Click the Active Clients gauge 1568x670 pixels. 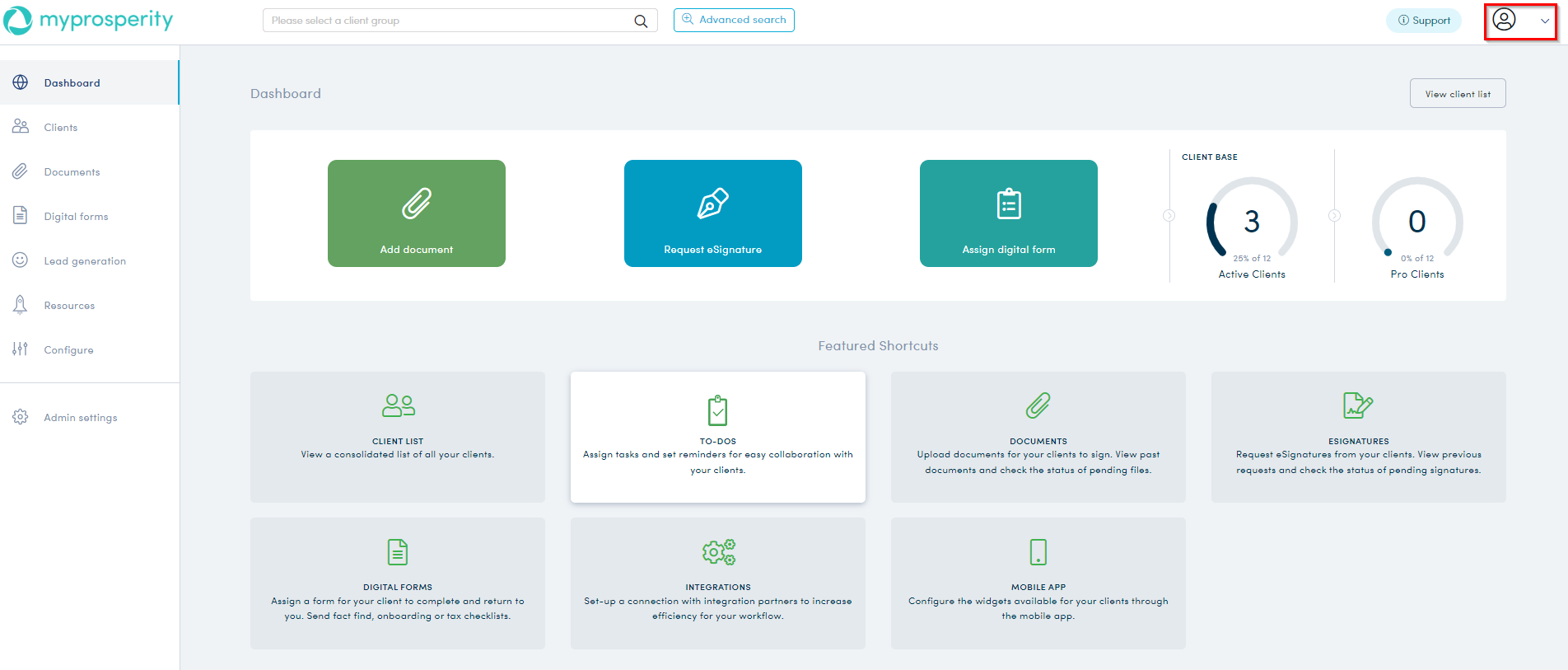click(1252, 221)
